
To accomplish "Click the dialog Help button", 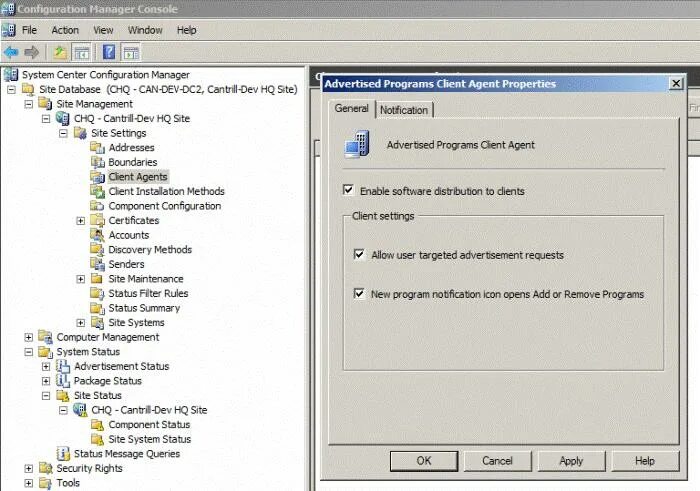I will (x=645, y=461).
